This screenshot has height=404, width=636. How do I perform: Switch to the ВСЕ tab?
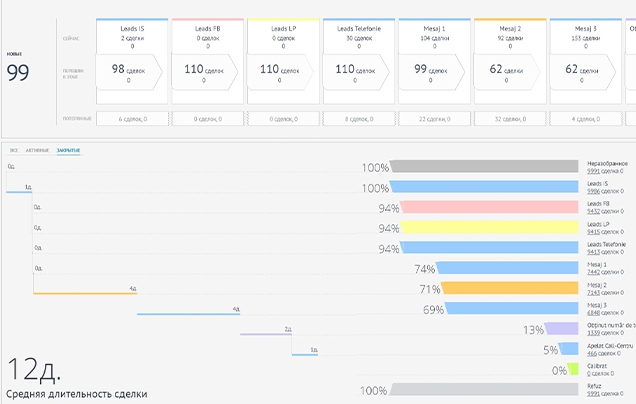point(14,149)
